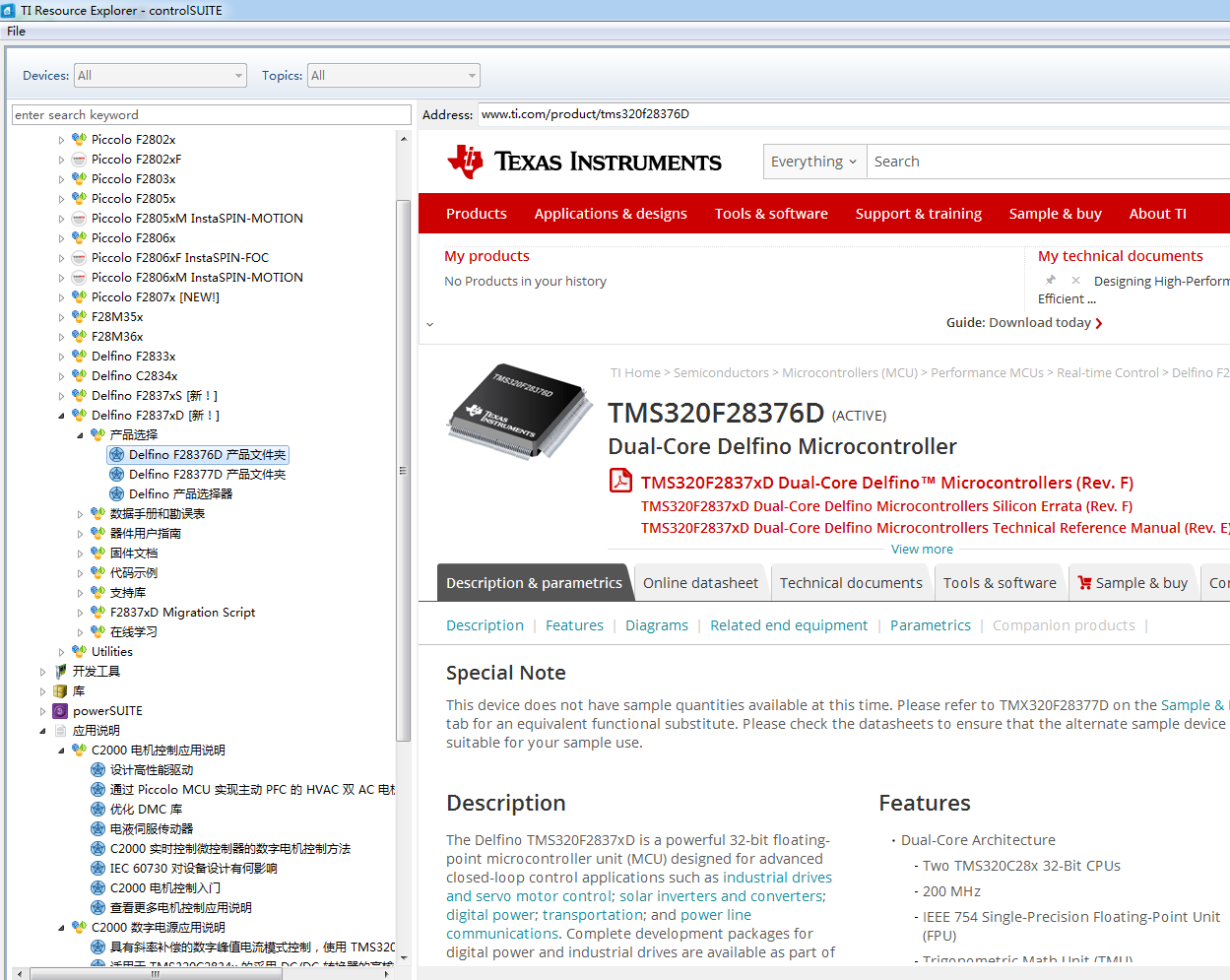Screen dimensions: 1230x980
Task: Click the Address URL field
Action: pyautogui.click(x=854, y=114)
